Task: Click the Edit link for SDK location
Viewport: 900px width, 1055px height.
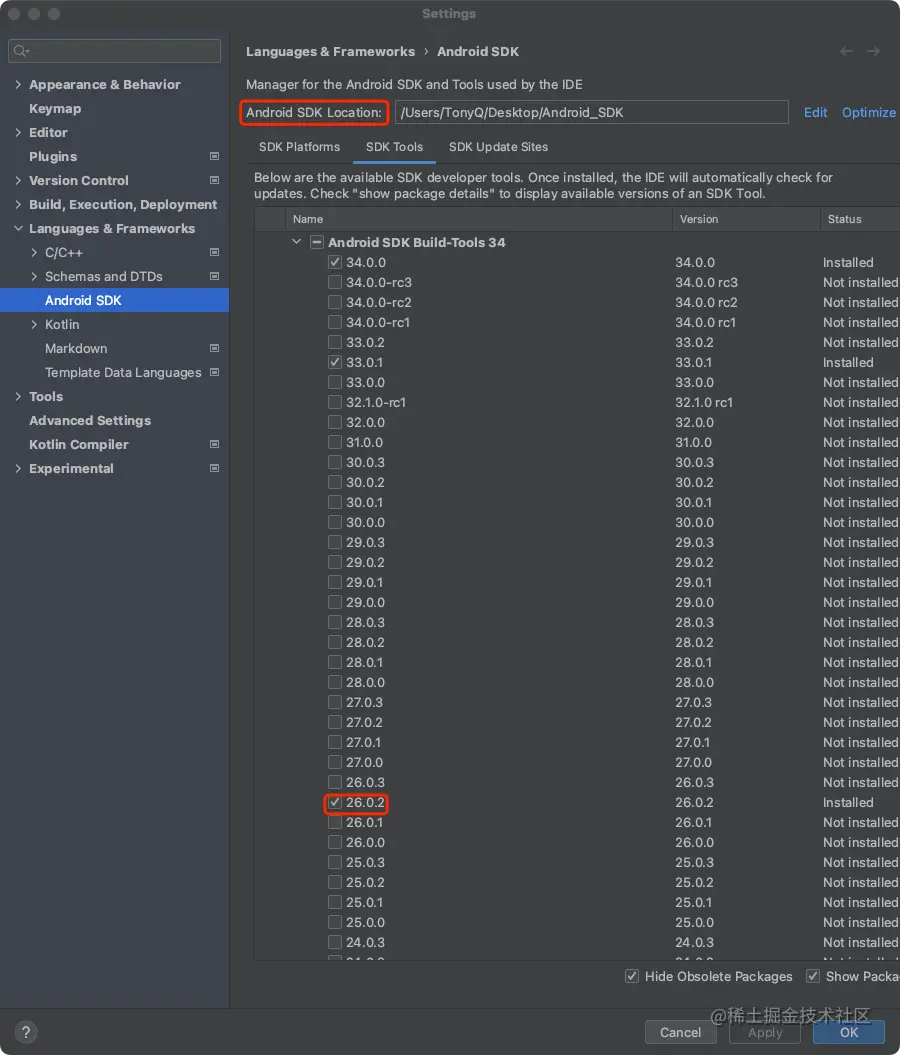Action: (x=815, y=112)
